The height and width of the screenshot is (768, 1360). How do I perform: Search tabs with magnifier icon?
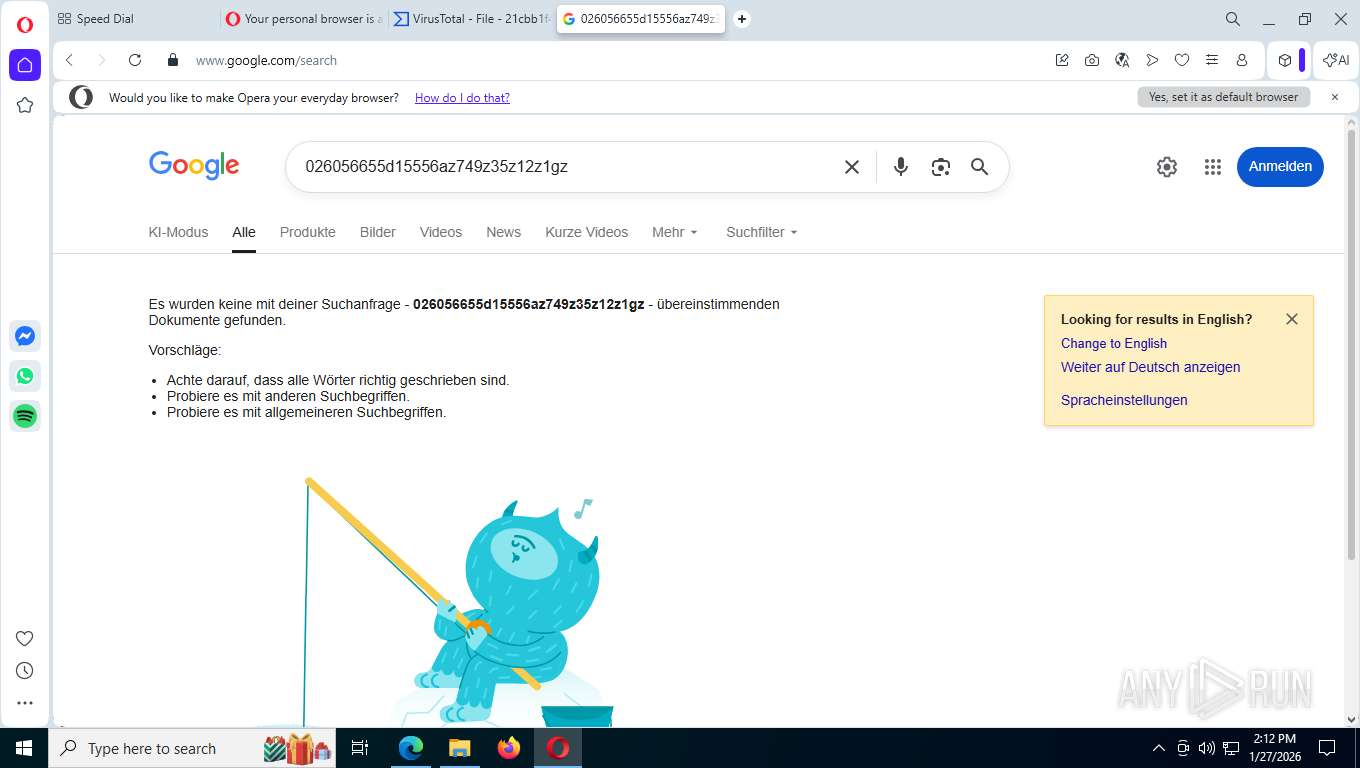pos(1233,19)
